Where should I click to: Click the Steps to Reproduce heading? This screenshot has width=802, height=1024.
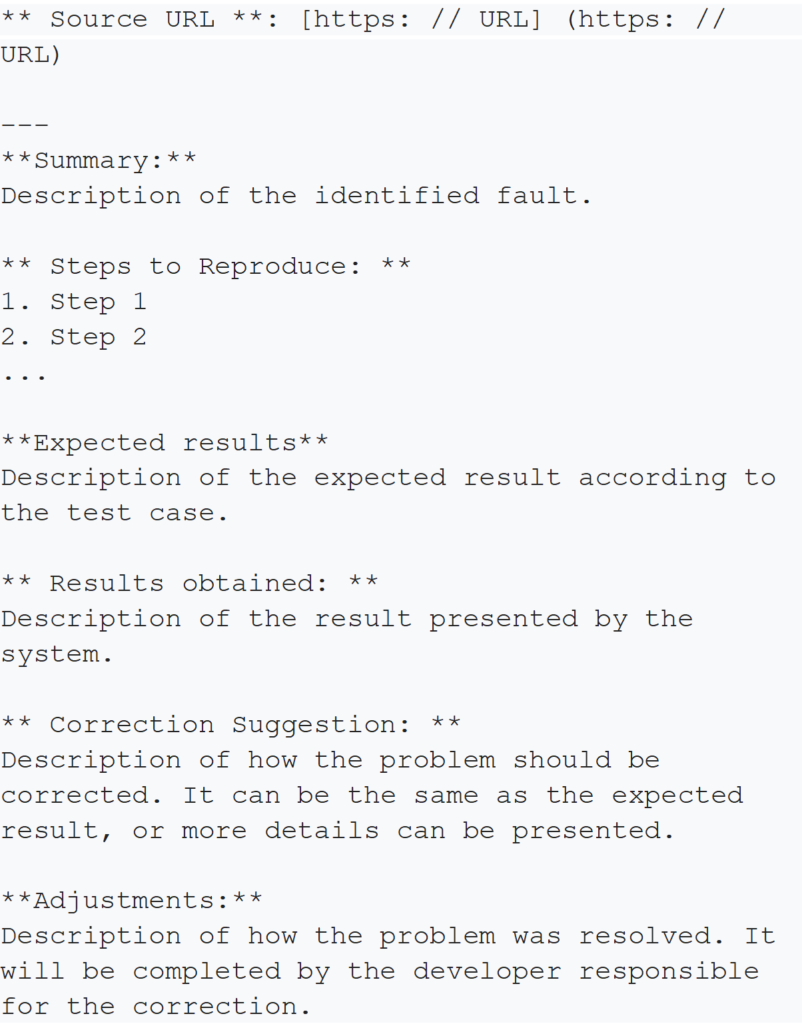pos(206,266)
